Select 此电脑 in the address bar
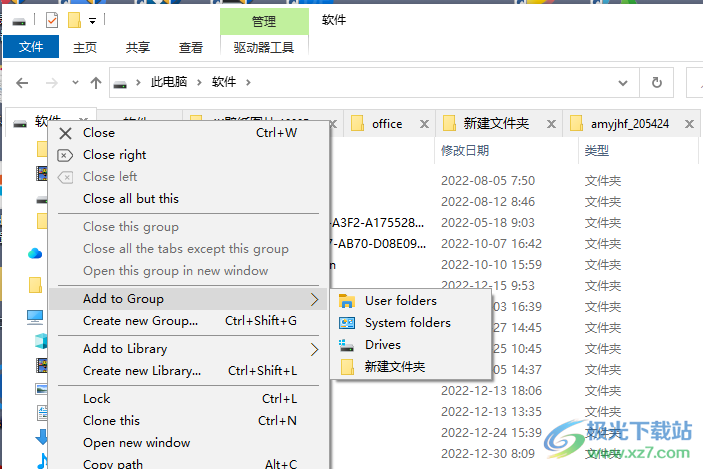 (169, 82)
